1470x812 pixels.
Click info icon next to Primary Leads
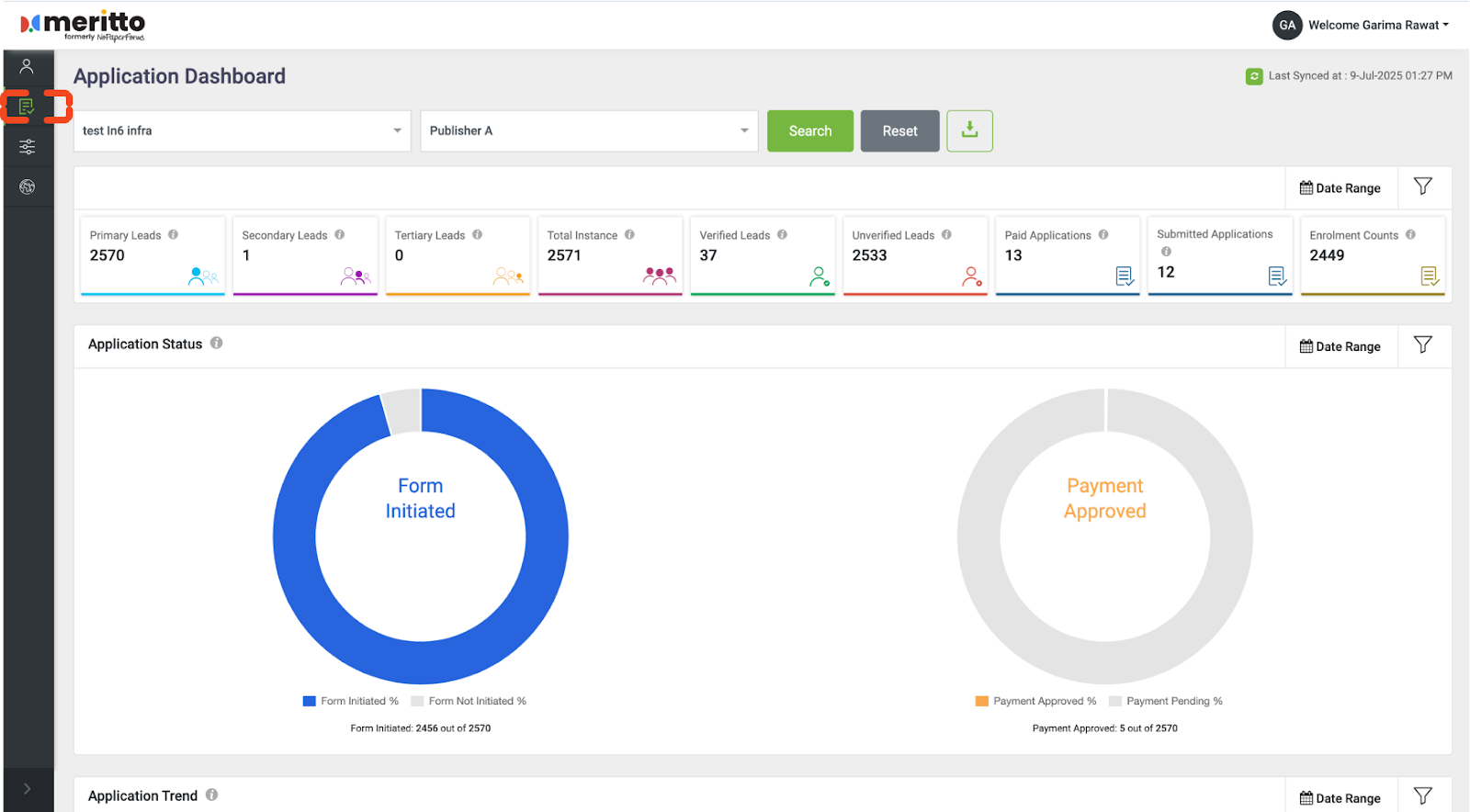pos(174,235)
